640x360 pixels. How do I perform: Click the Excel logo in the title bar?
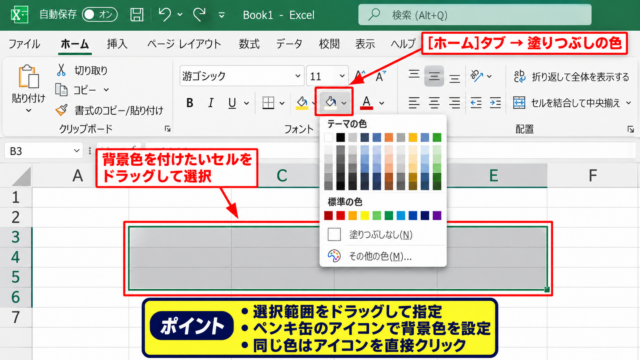pyautogui.click(x=19, y=15)
